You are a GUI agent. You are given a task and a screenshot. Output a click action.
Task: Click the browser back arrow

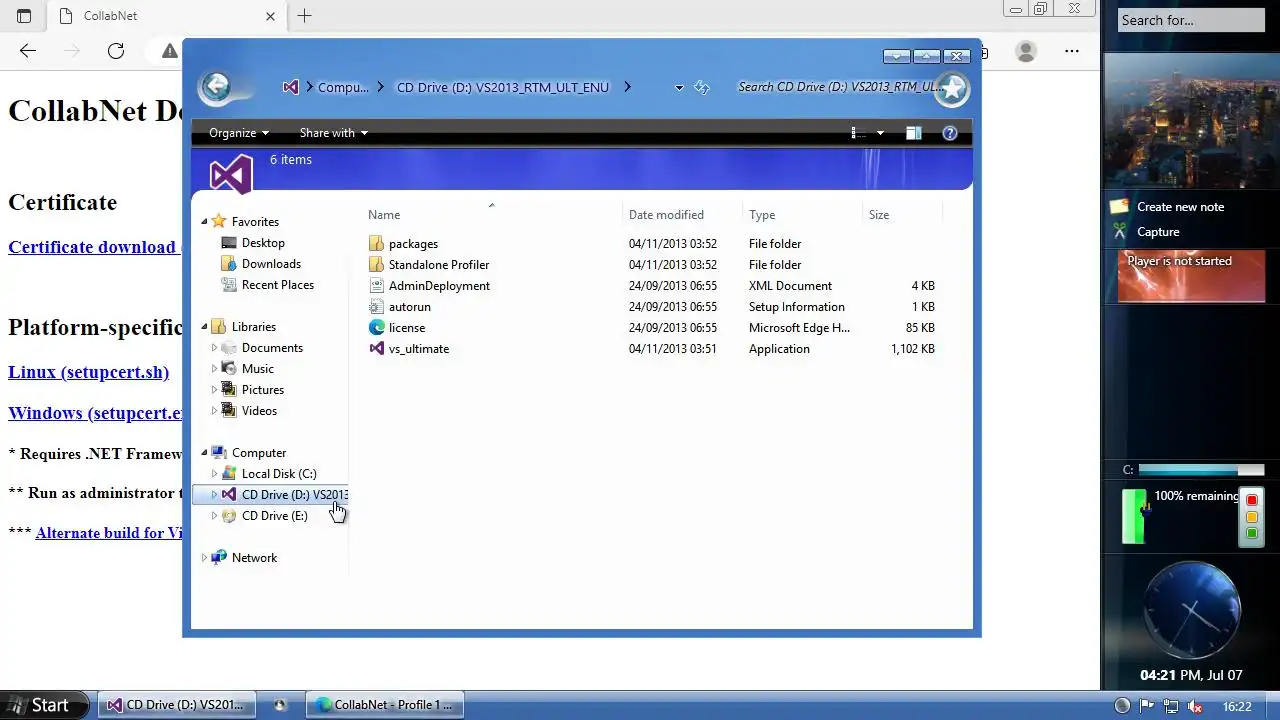coord(28,51)
